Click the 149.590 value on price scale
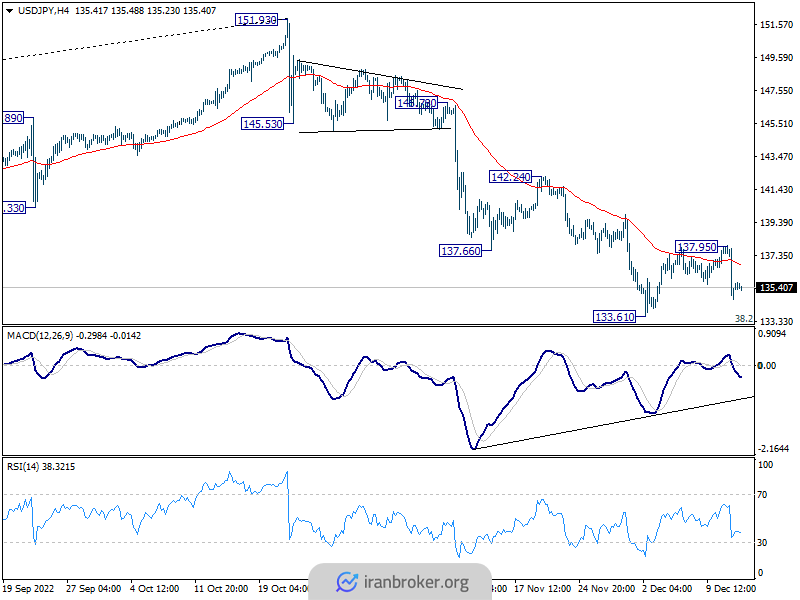Viewport: 800px width, 600px height. click(777, 58)
